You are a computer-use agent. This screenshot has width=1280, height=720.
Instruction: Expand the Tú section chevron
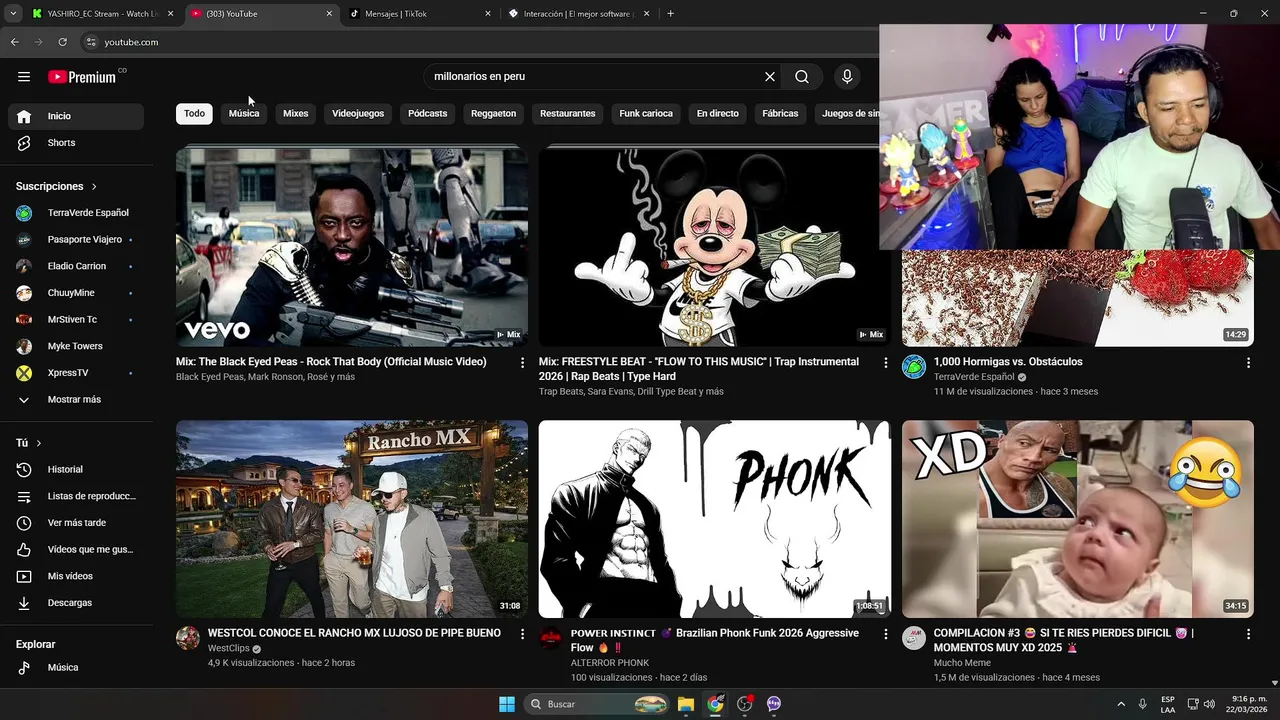point(39,443)
